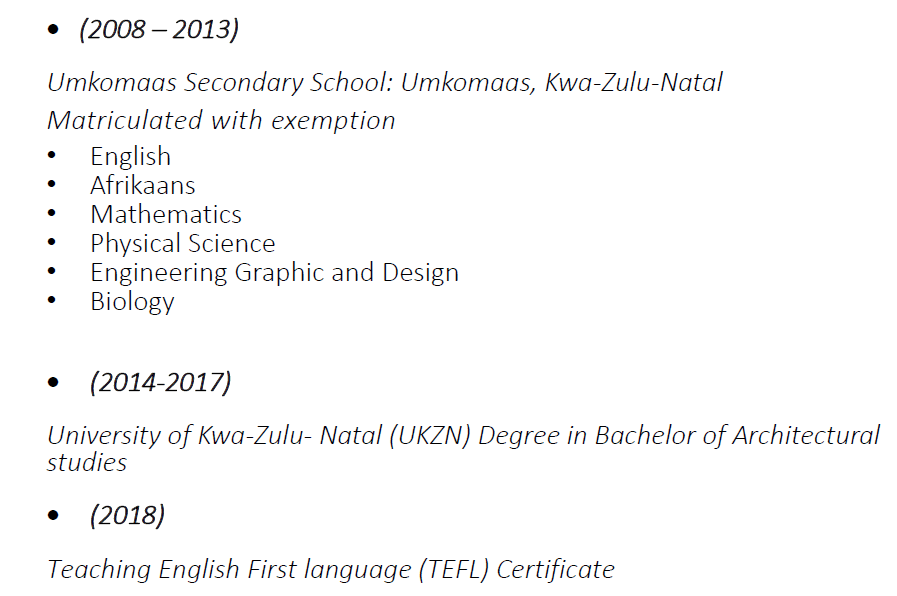This screenshot has width=897, height=596.
Task: Click the "(2008 – 2013)" date text
Action: tap(159, 30)
